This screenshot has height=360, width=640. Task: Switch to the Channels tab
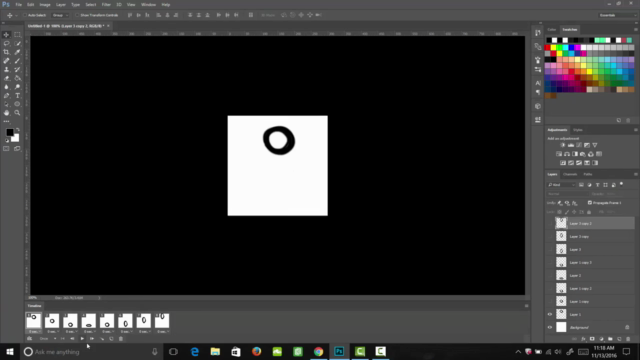click(570, 174)
